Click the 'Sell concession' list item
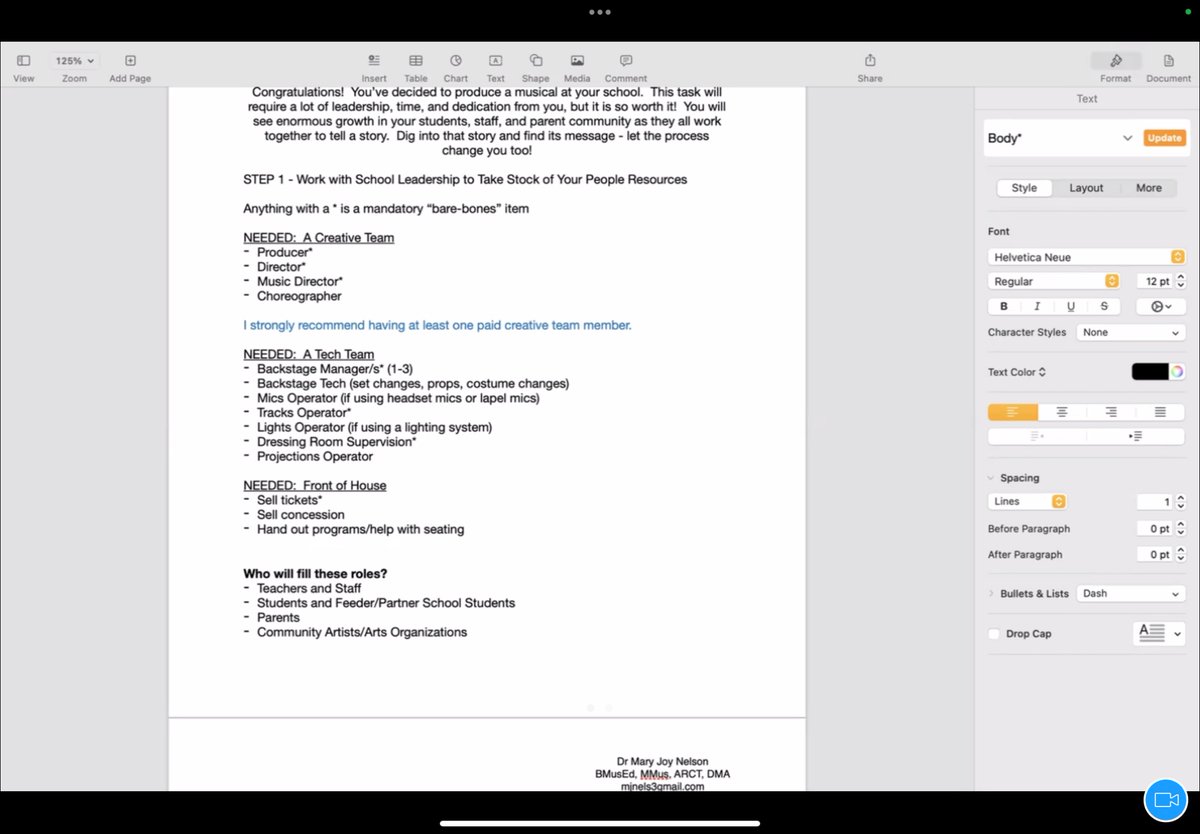1200x834 pixels. click(x=301, y=515)
